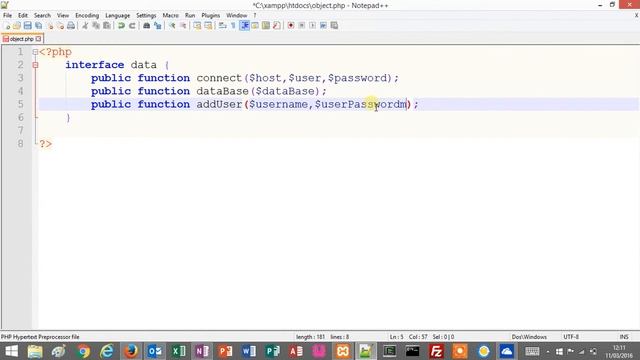Collapse the interface data fold marker
This screenshot has width=640, height=360.
tap(35, 65)
